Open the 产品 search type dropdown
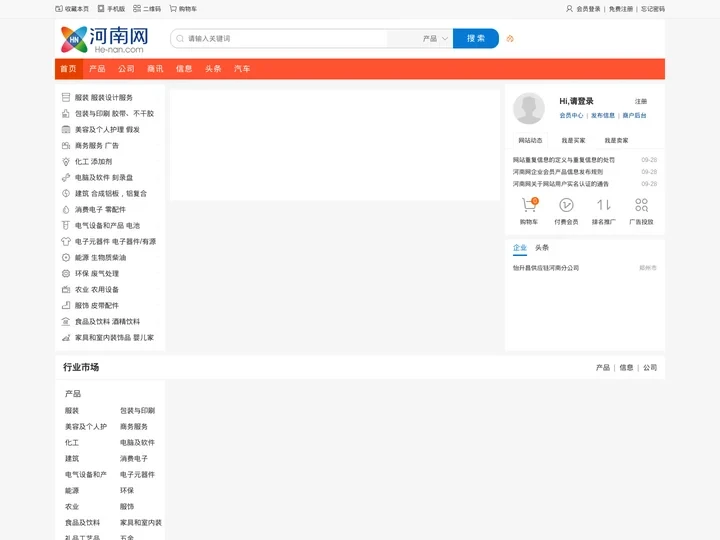Image resolution: width=720 pixels, height=540 pixels. [434, 39]
